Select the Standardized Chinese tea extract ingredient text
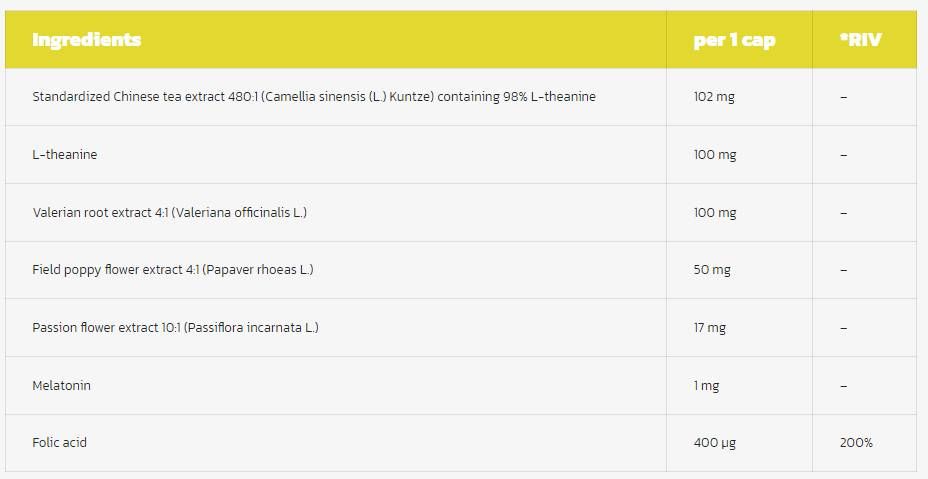 tap(314, 97)
